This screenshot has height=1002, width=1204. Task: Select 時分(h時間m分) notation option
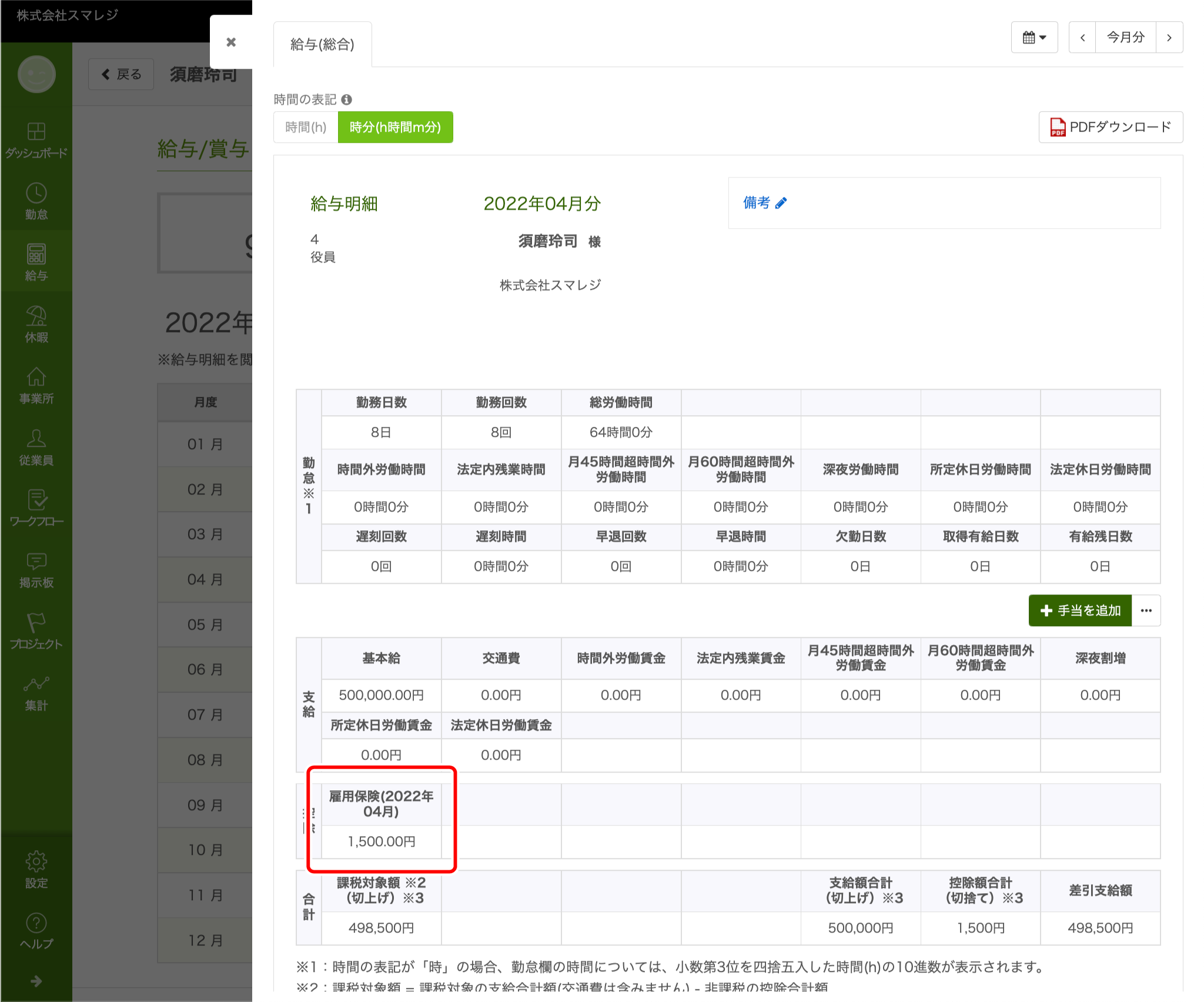[x=395, y=127]
